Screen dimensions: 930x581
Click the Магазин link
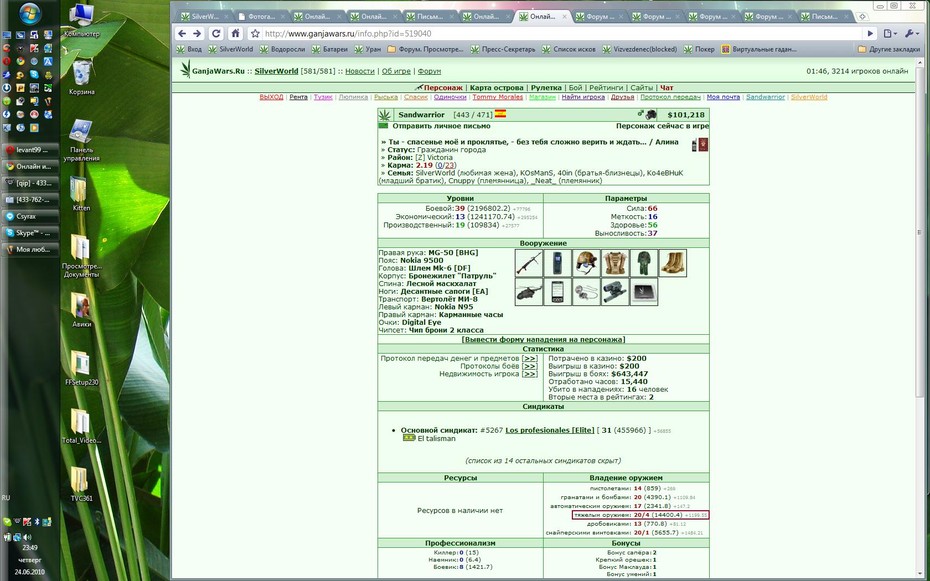[x=542, y=97]
